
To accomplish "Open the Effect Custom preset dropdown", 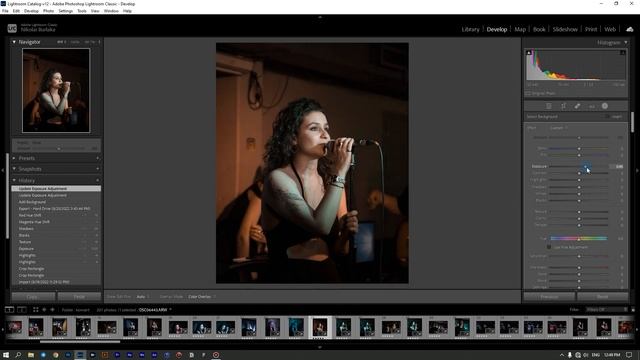I will point(559,128).
